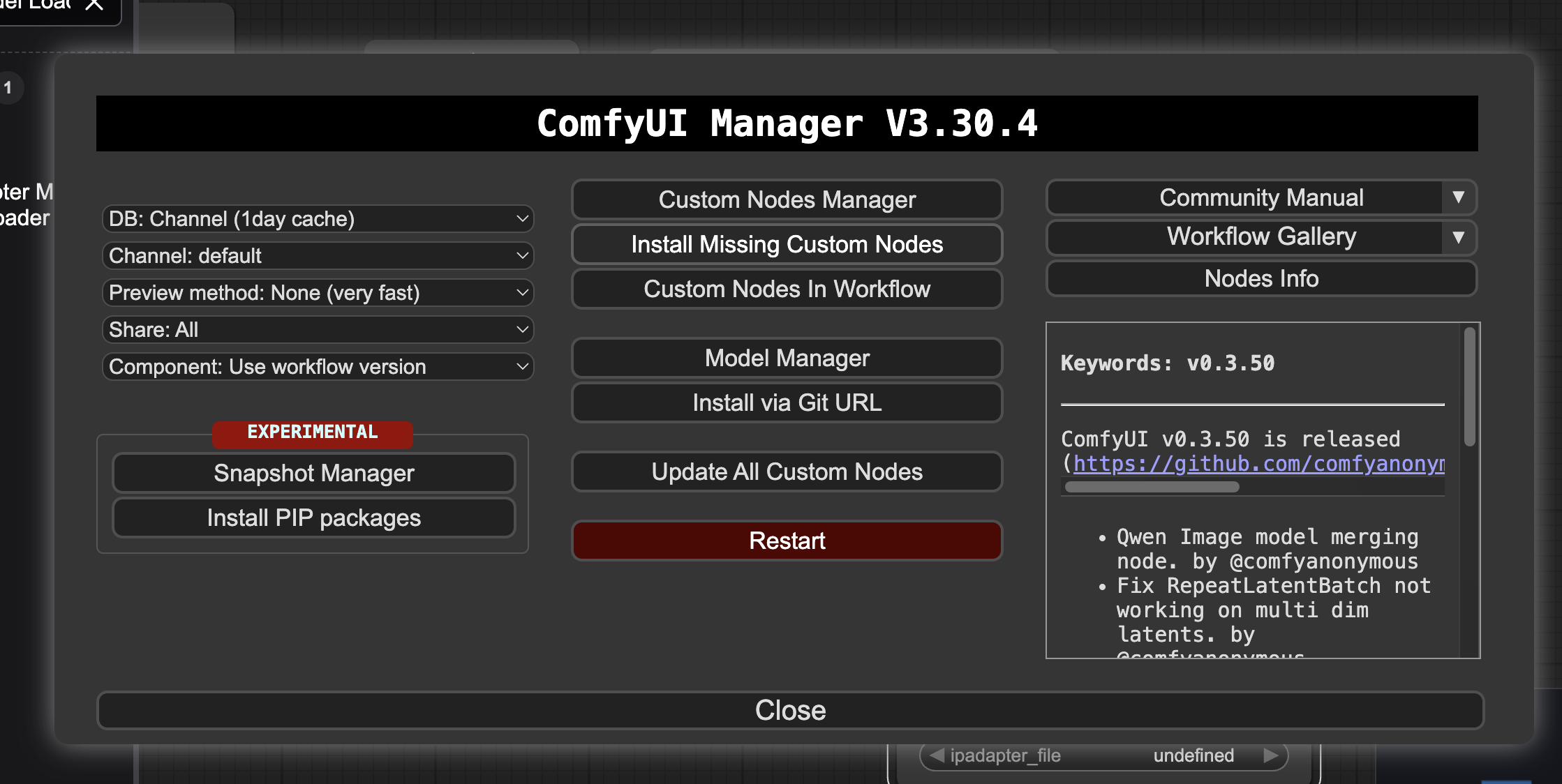Open the DB Channel cache dropdown
Image resolution: width=1562 pixels, height=784 pixels.
(318, 219)
